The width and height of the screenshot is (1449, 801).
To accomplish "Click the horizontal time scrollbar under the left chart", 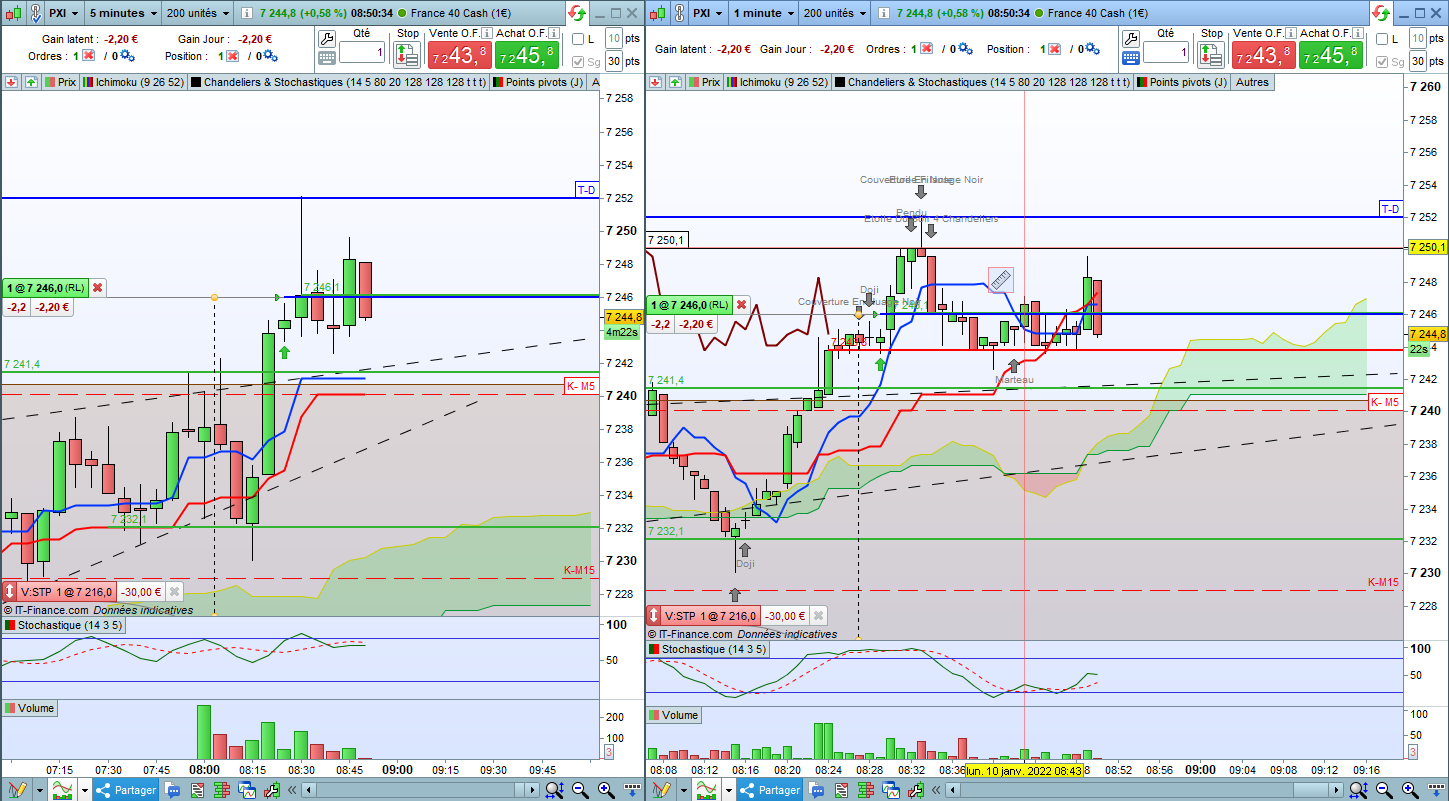I will coord(420,790).
